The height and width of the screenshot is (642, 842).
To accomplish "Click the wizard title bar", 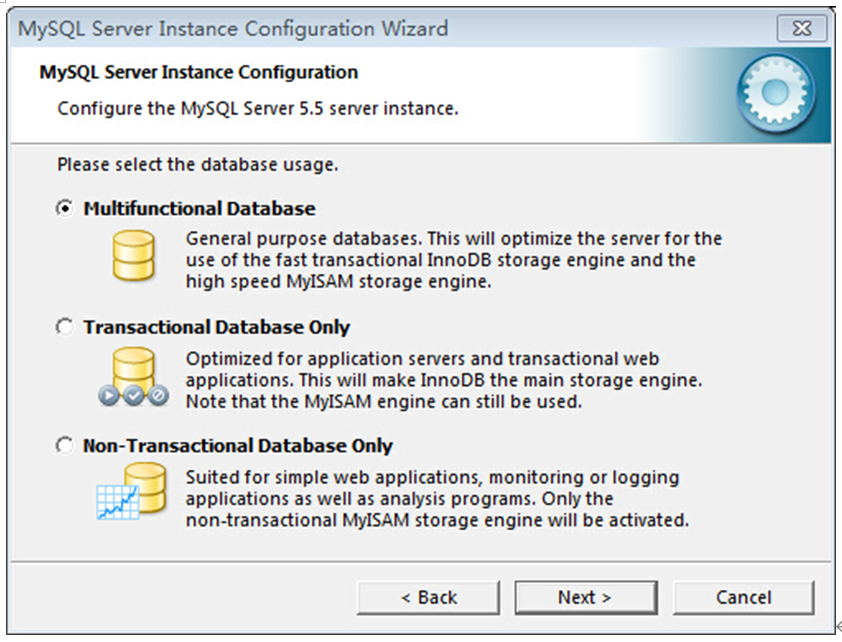I will pyautogui.click(x=400, y=29).
